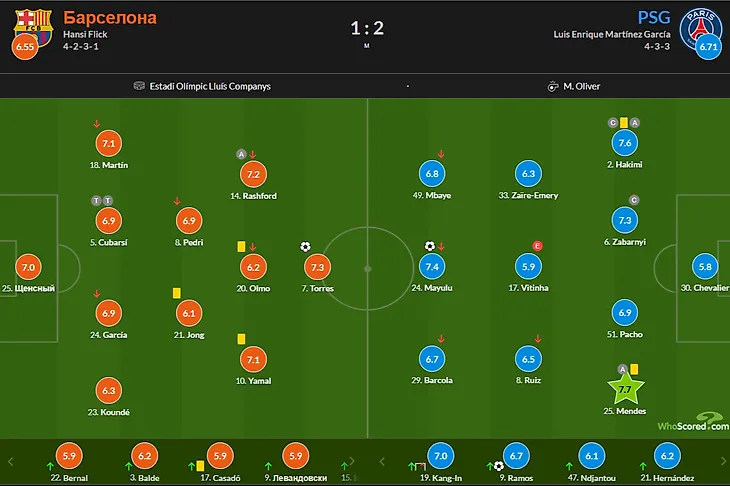Click the WhoScored logo
Screen dimensions: 730x486
[x=692, y=424]
